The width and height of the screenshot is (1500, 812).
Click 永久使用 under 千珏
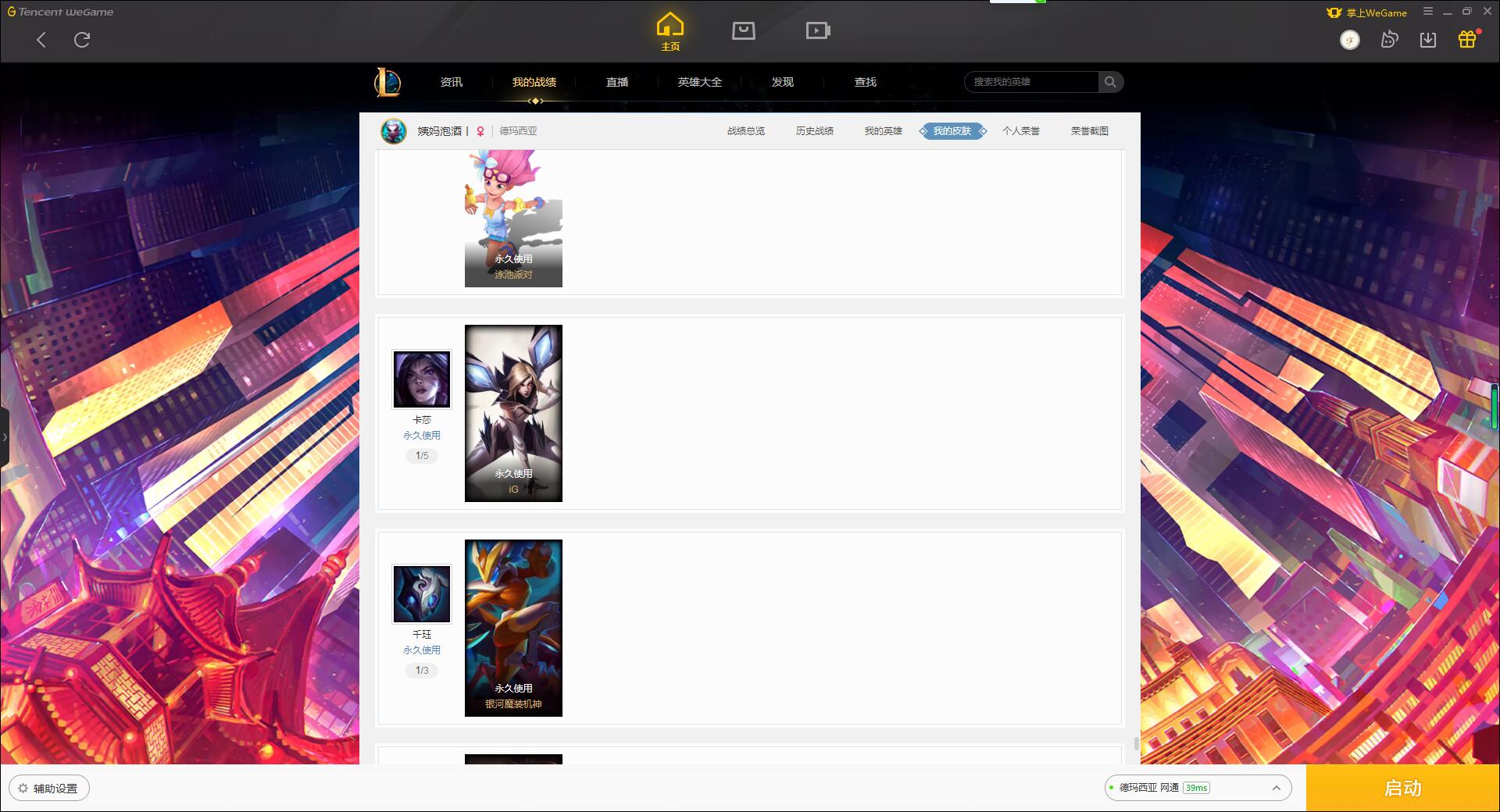422,650
